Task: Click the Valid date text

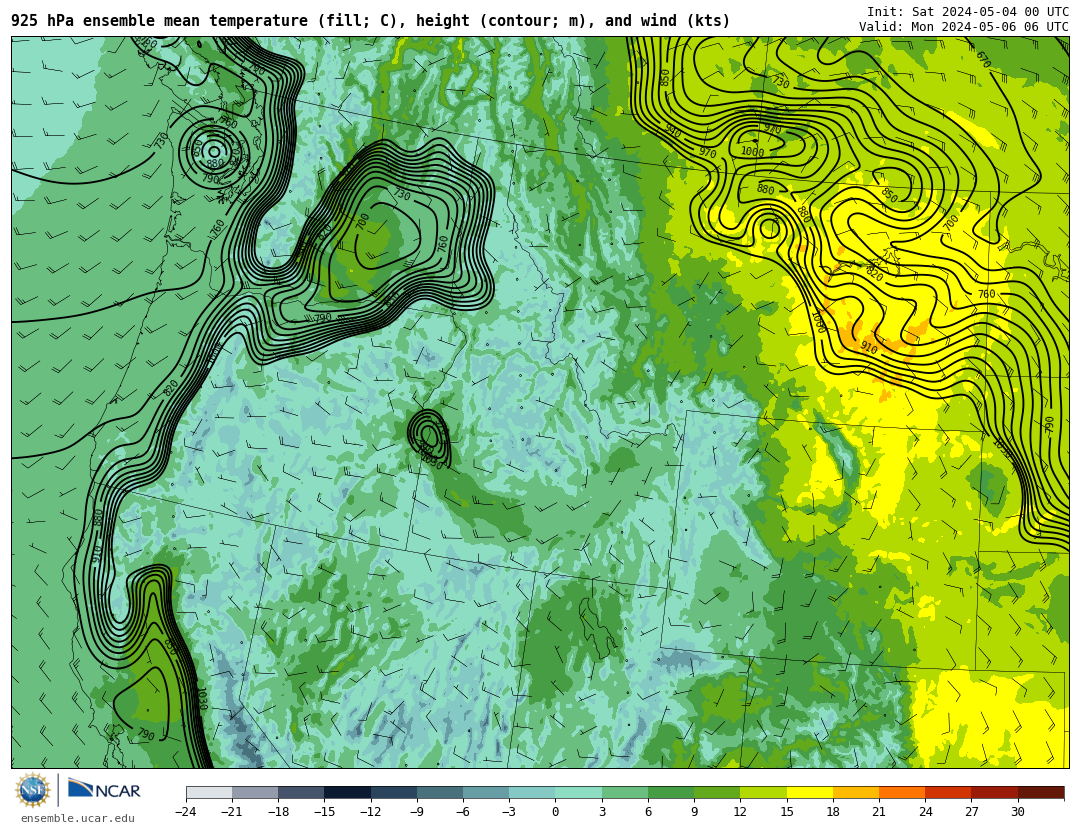Action: 964,27
